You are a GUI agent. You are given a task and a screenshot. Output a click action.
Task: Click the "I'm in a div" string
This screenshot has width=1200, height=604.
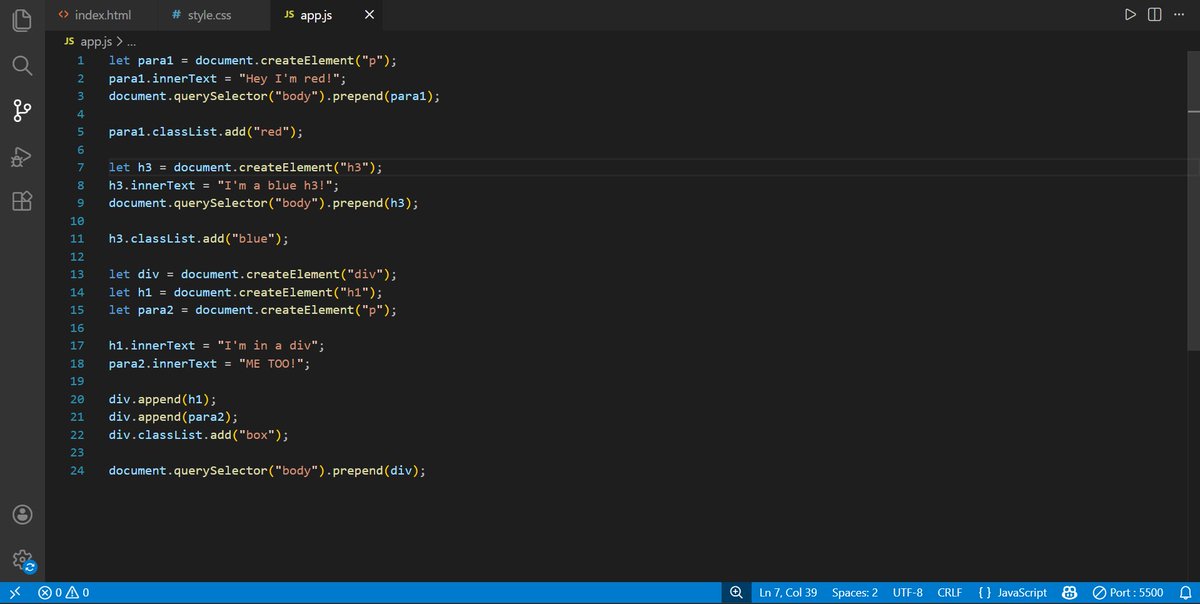[x=267, y=345]
